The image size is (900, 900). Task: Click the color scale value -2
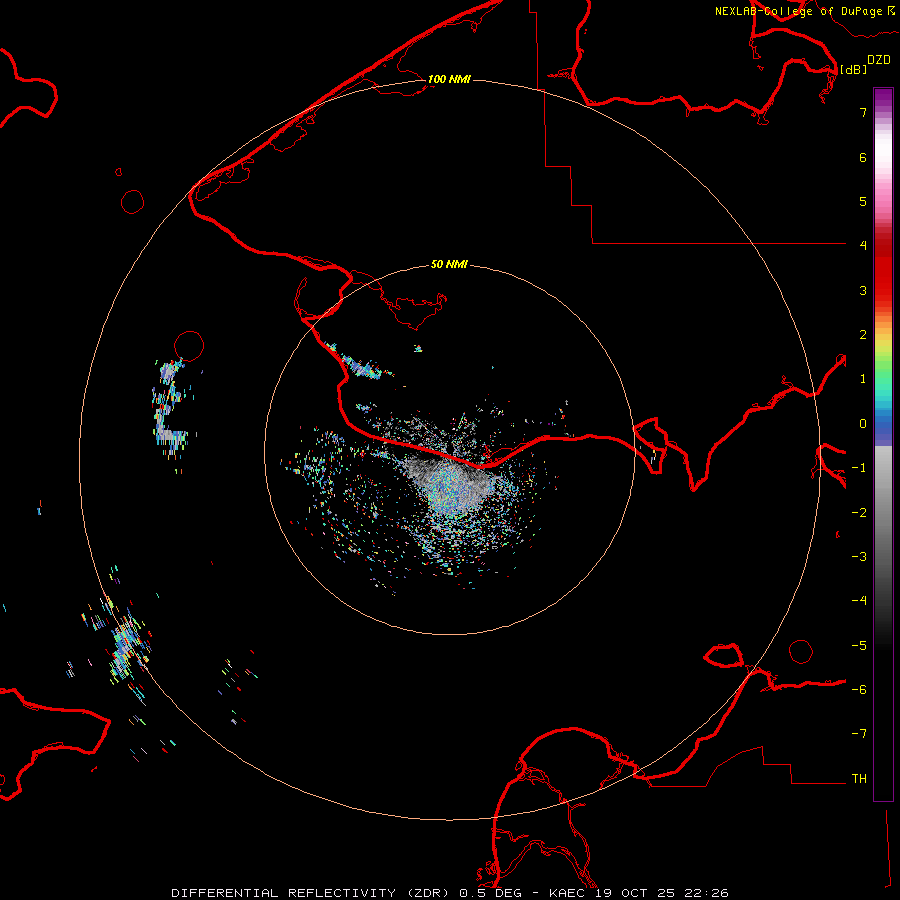click(x=859, y=513)
